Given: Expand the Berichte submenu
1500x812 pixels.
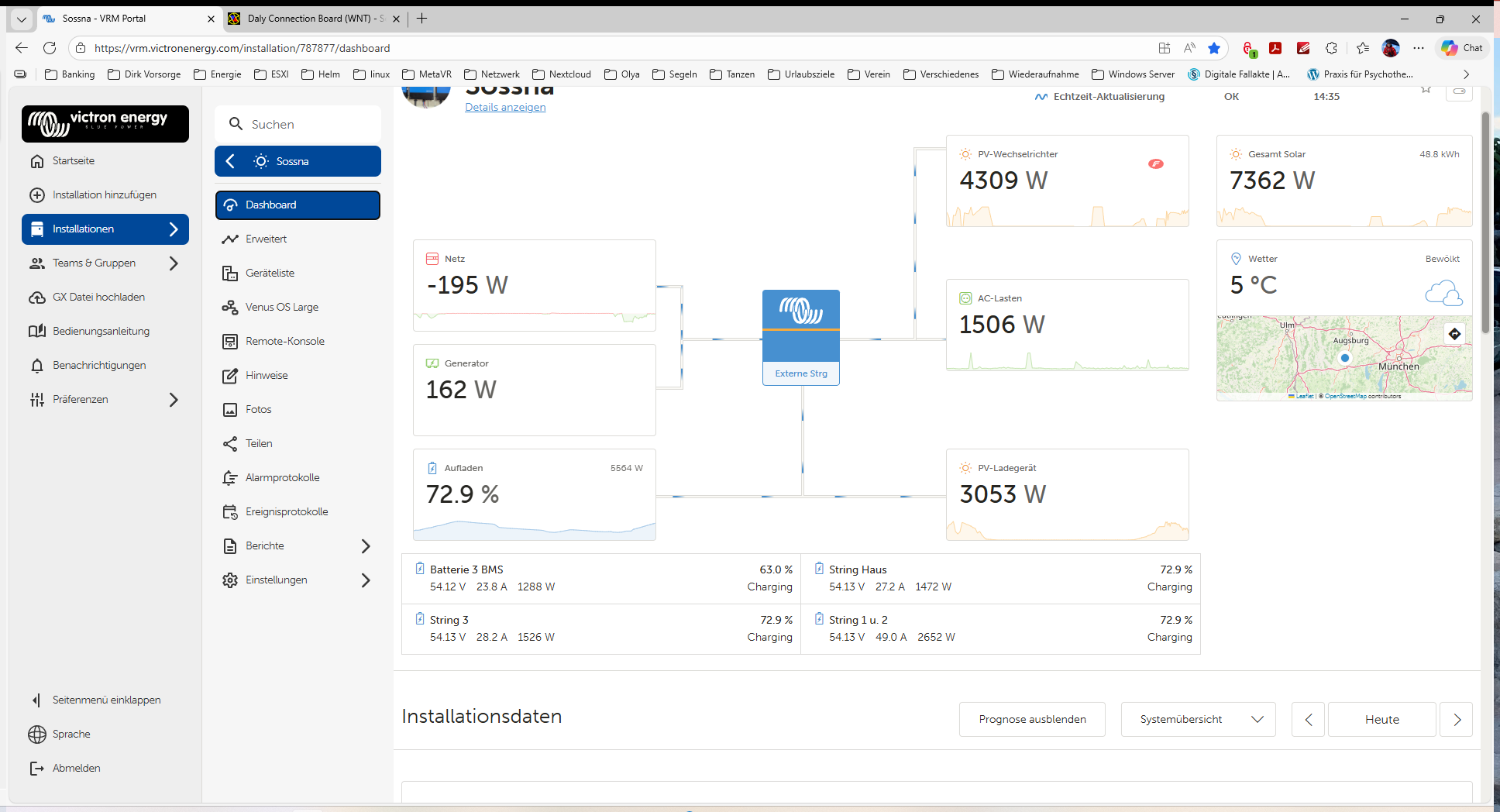Looking at the screenshot, I should coord(366,546).
